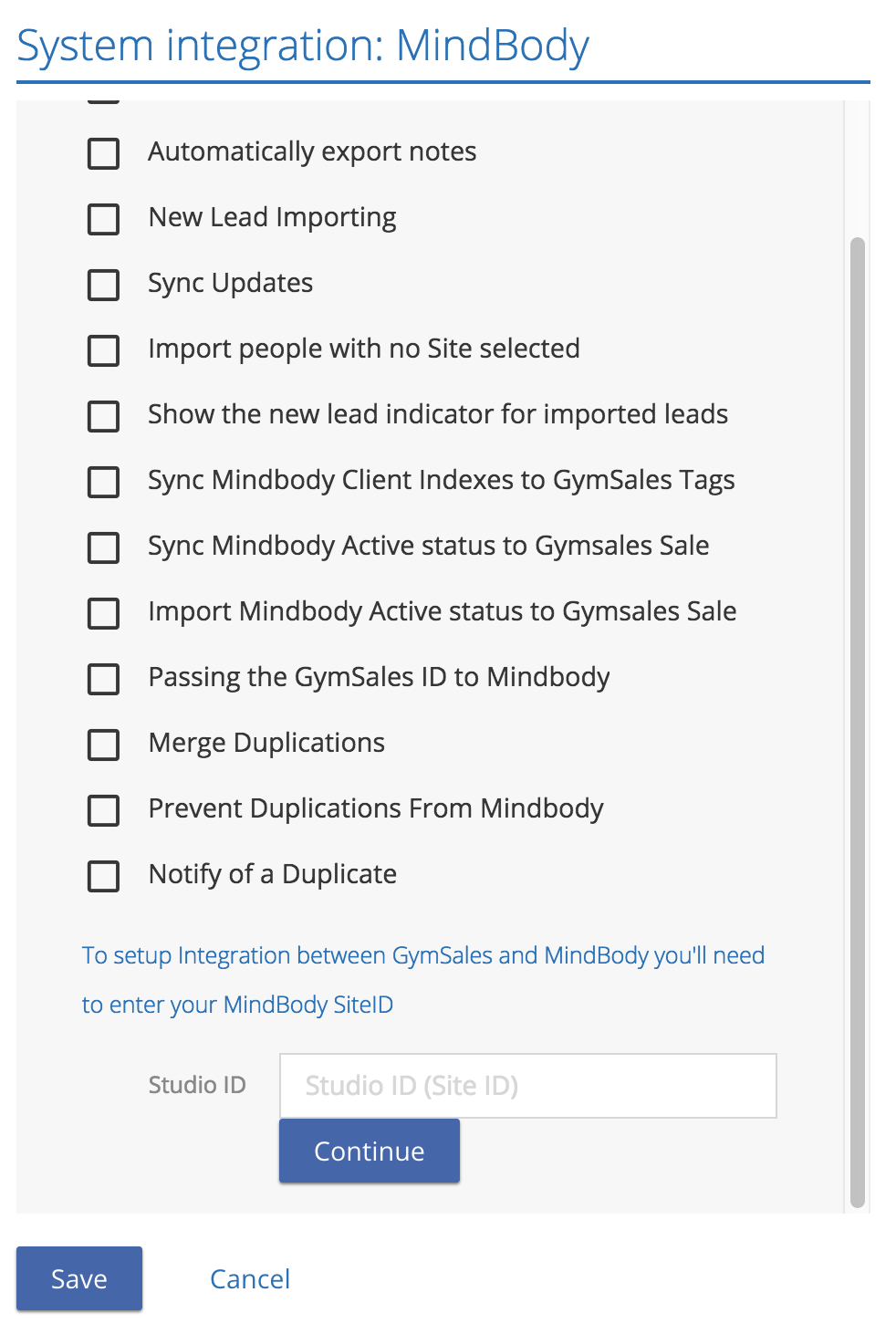Enable Import people with no Site selected
This screenshot has width=896, height=1334.
103,350
